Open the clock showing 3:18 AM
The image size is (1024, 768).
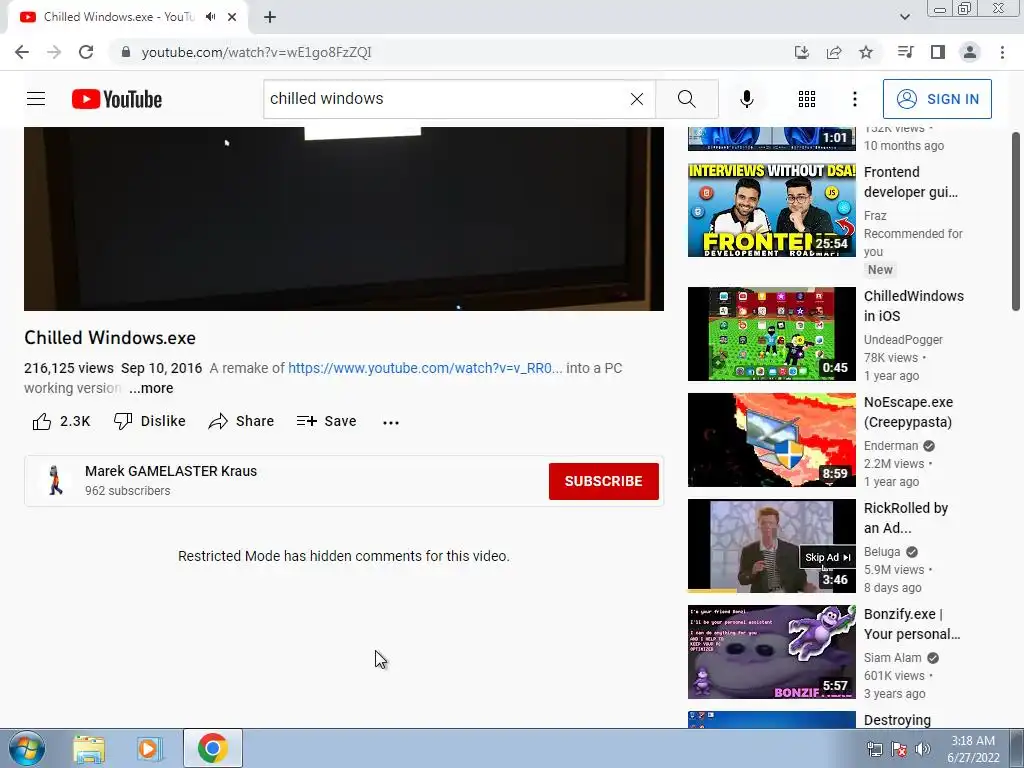click(973, 749)
